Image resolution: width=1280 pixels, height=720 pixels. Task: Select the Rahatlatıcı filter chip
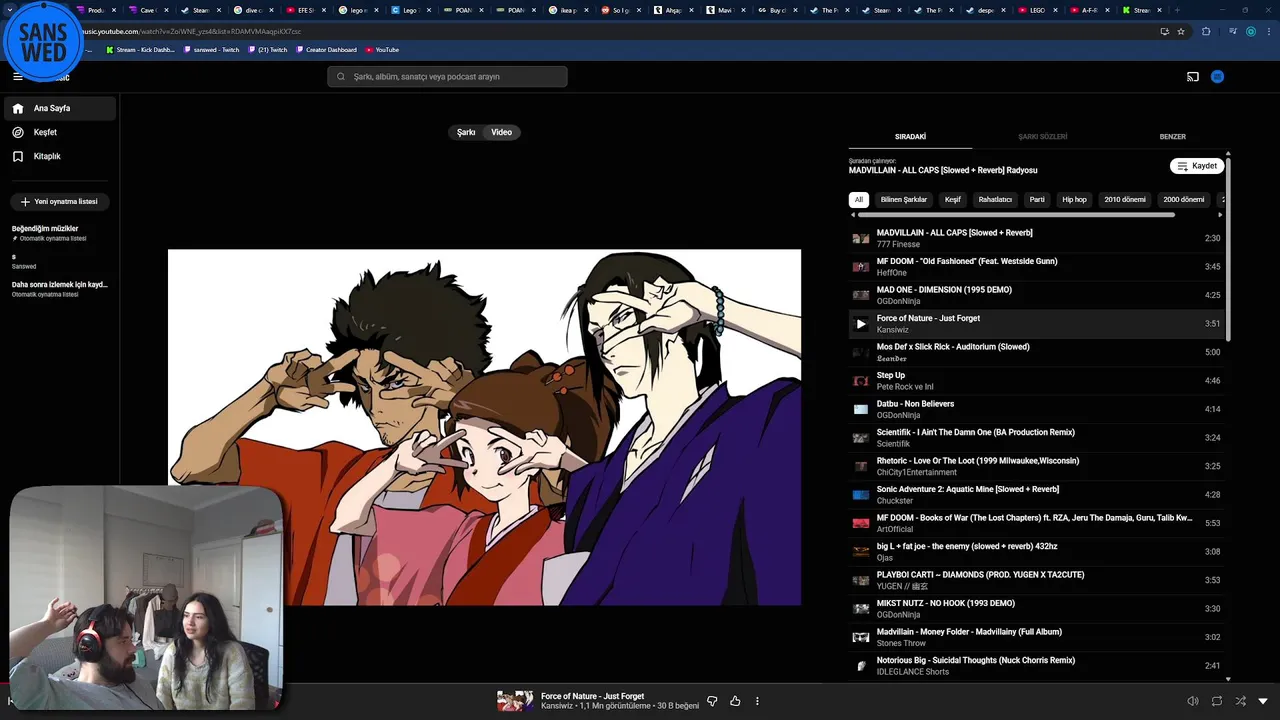point(995,199)
